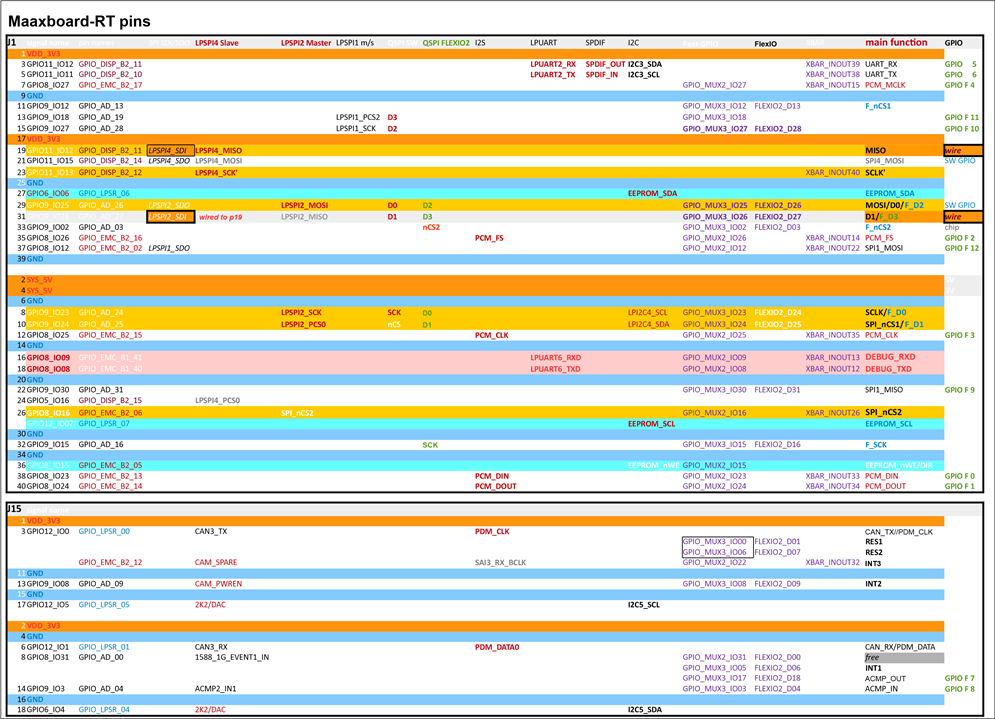Click the FlexIO column header
The height and width of the screenshot is (719, 995).
[x=765, y=44]
